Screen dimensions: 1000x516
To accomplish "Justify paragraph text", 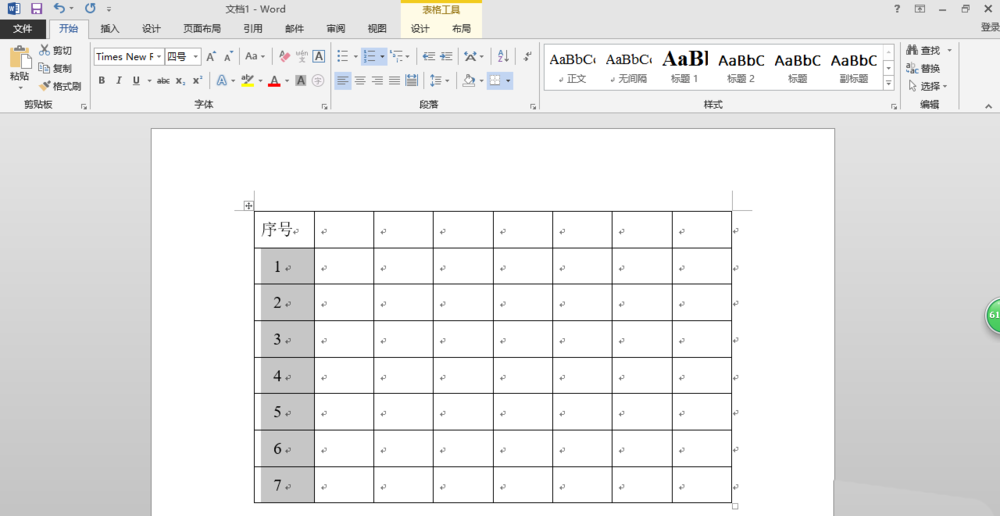I will pyautogui.click(x=394, y=81).
